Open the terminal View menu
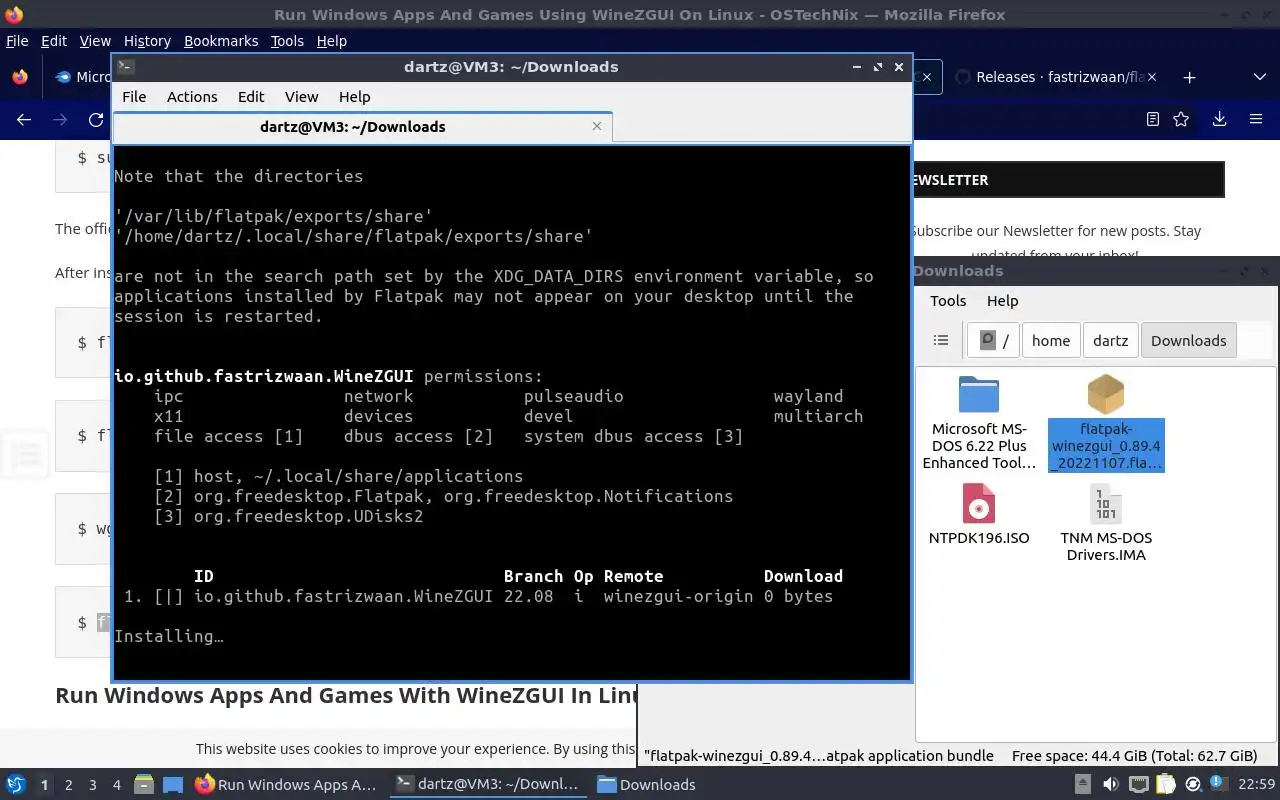This screenshot has width=1280, height=800. 301,97
